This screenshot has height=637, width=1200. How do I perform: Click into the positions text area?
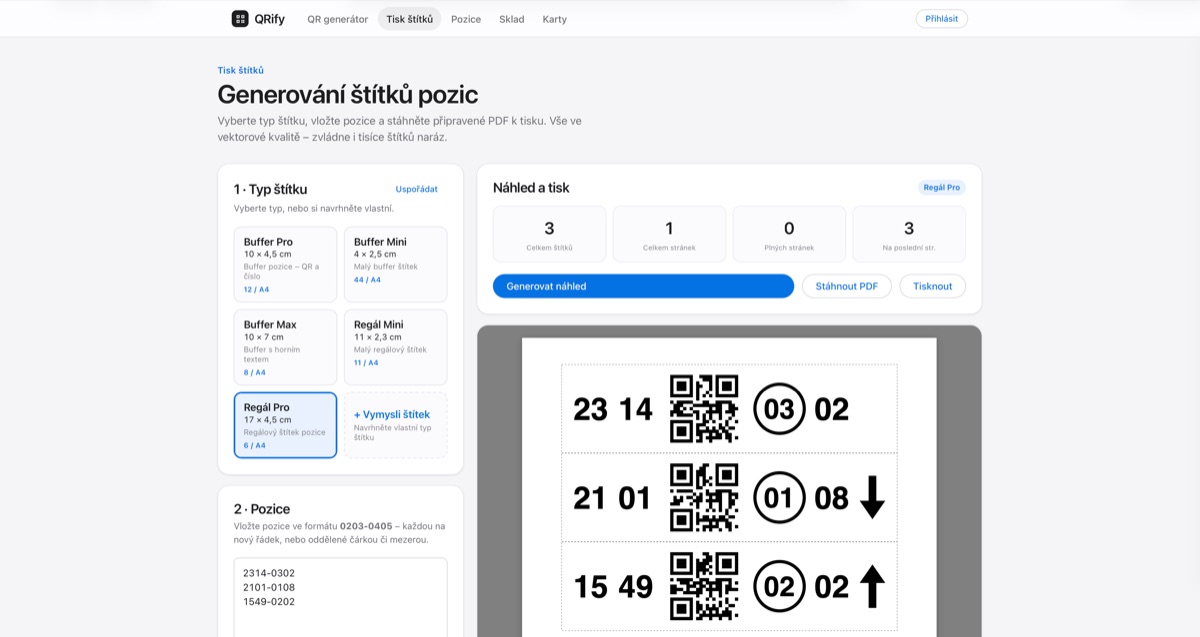(341, 597)
